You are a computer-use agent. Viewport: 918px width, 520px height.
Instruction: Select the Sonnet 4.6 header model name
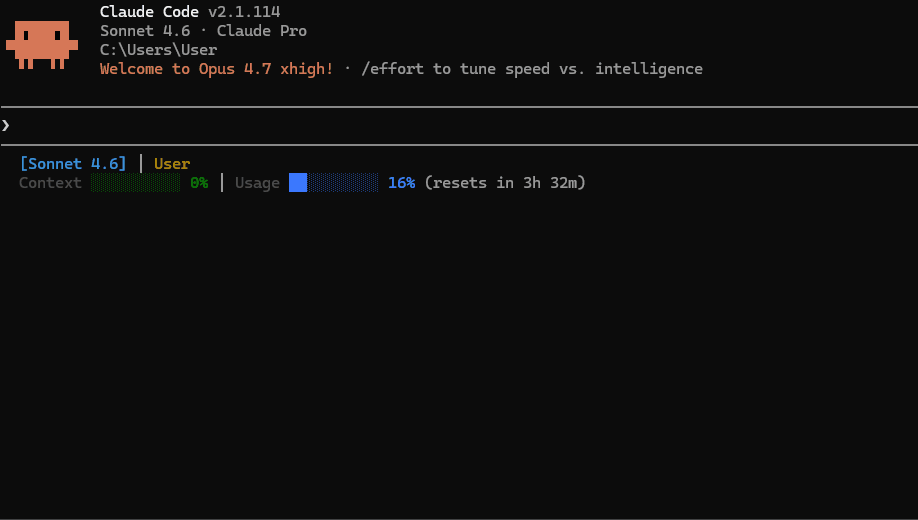(x=145, y=31)
